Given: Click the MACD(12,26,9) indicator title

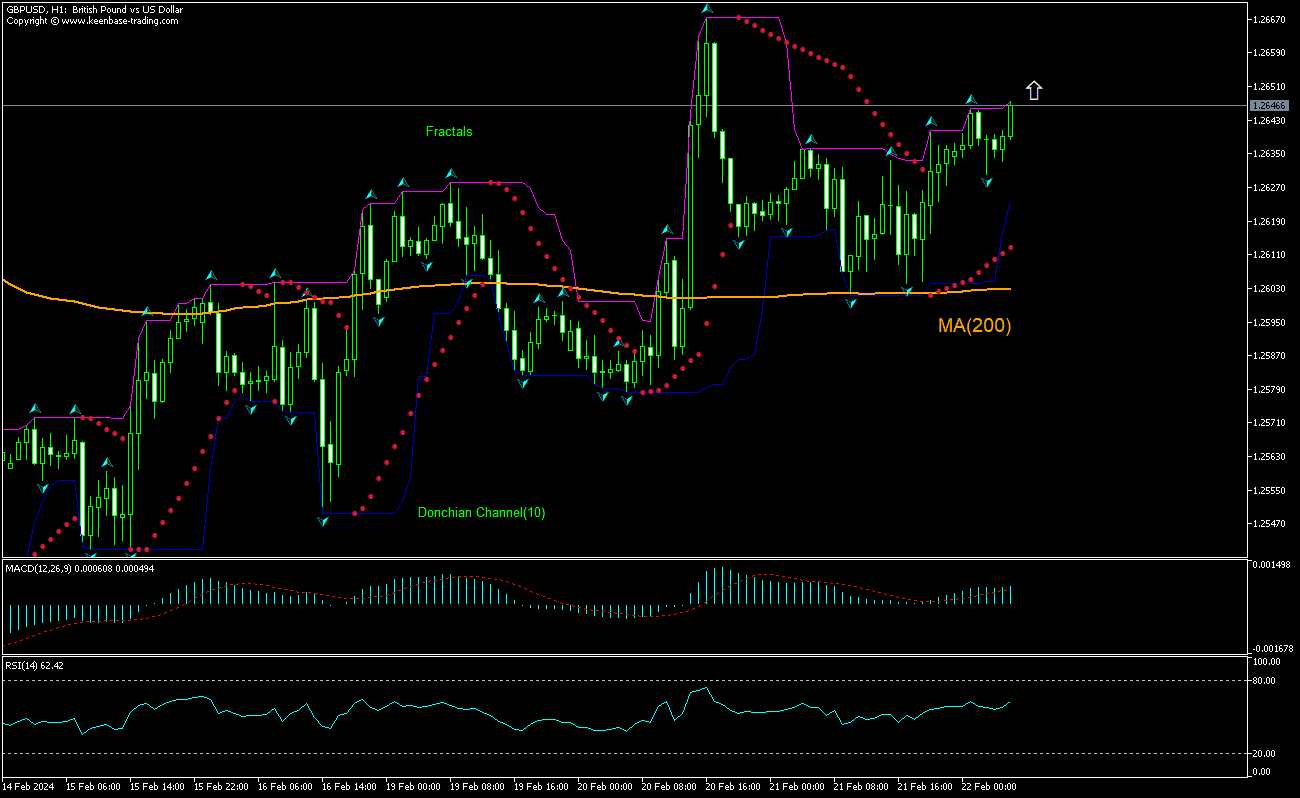Looking at the screenshot, I should (80, 568).
